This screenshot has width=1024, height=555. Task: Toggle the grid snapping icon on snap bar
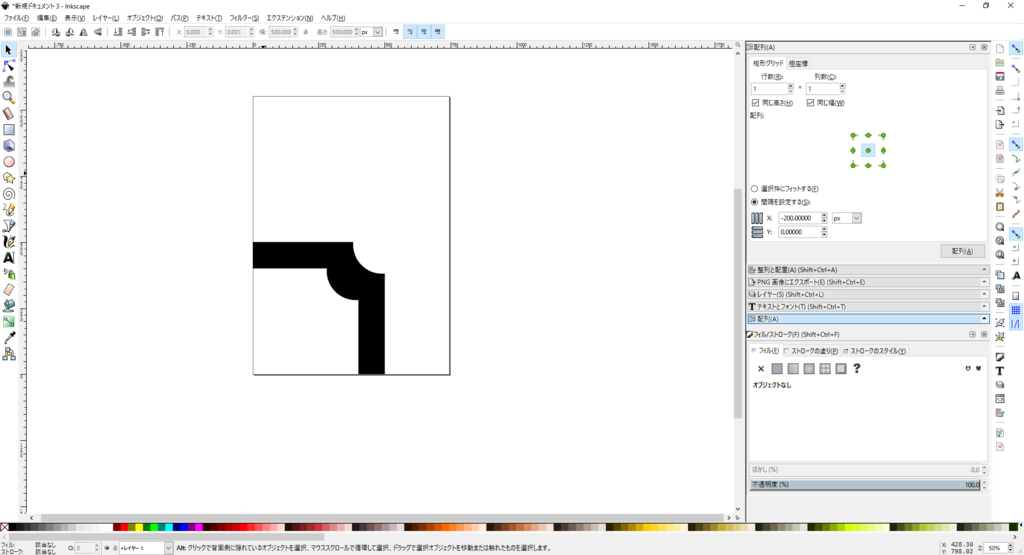[x=1016, y=310]
